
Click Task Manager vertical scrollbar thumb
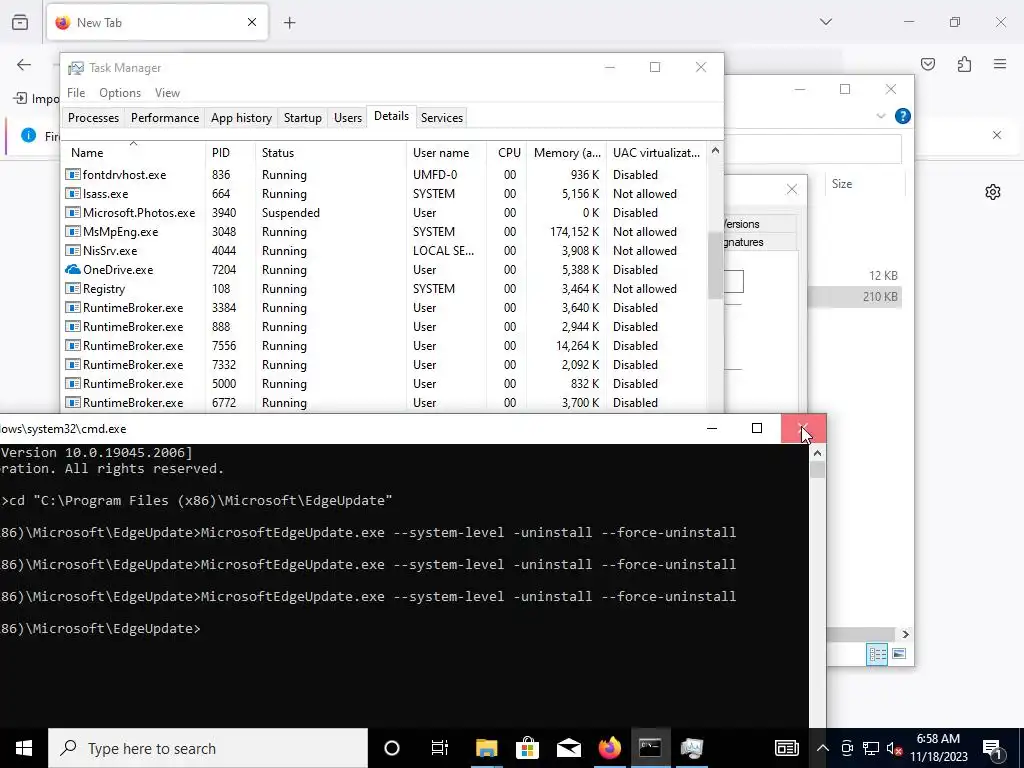coord(715,264)
